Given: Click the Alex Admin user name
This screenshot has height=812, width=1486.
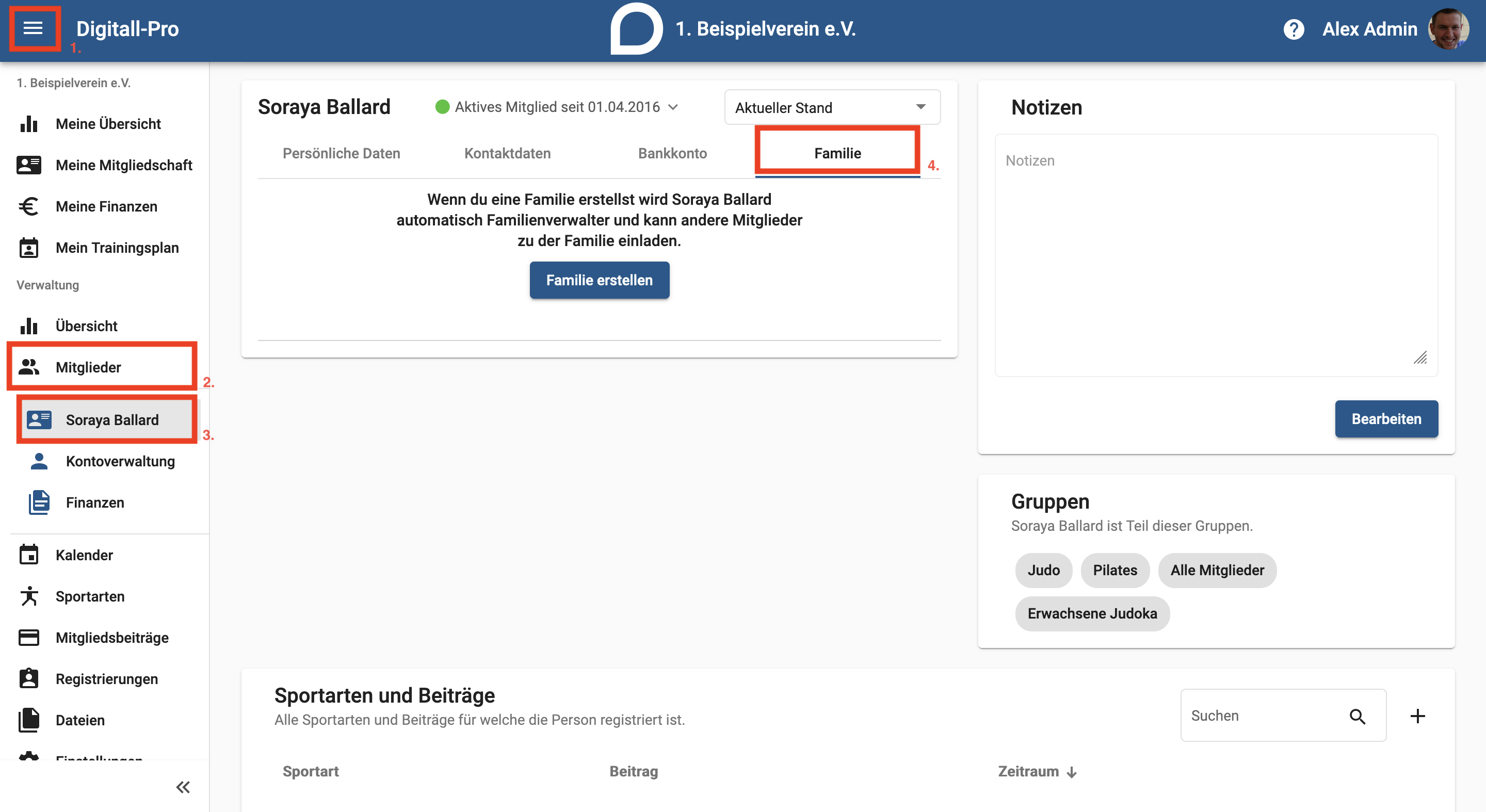Looking at the screenshot, I should coord(1369,29).
